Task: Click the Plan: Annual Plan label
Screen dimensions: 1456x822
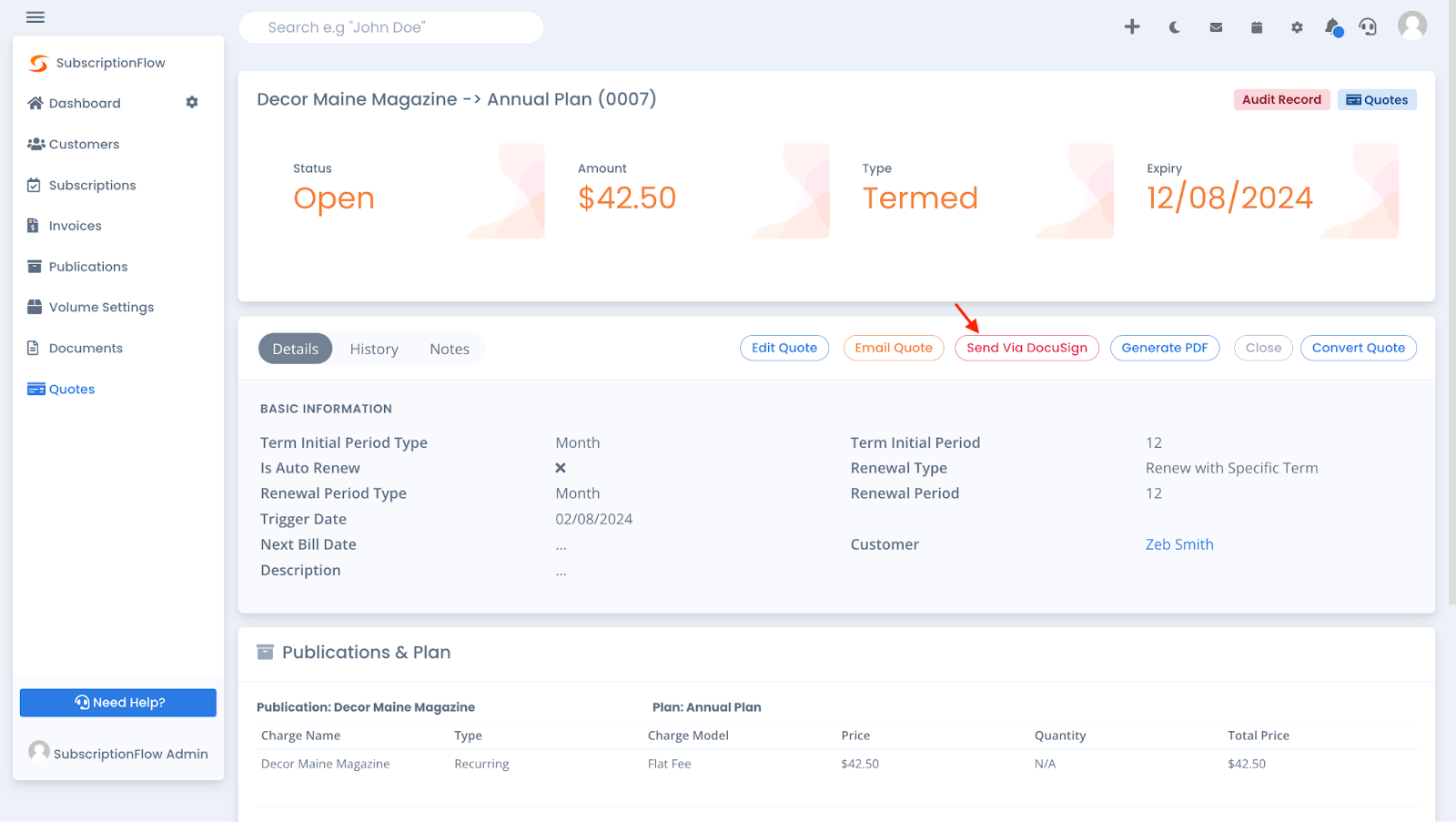Action: click(706, 707)
